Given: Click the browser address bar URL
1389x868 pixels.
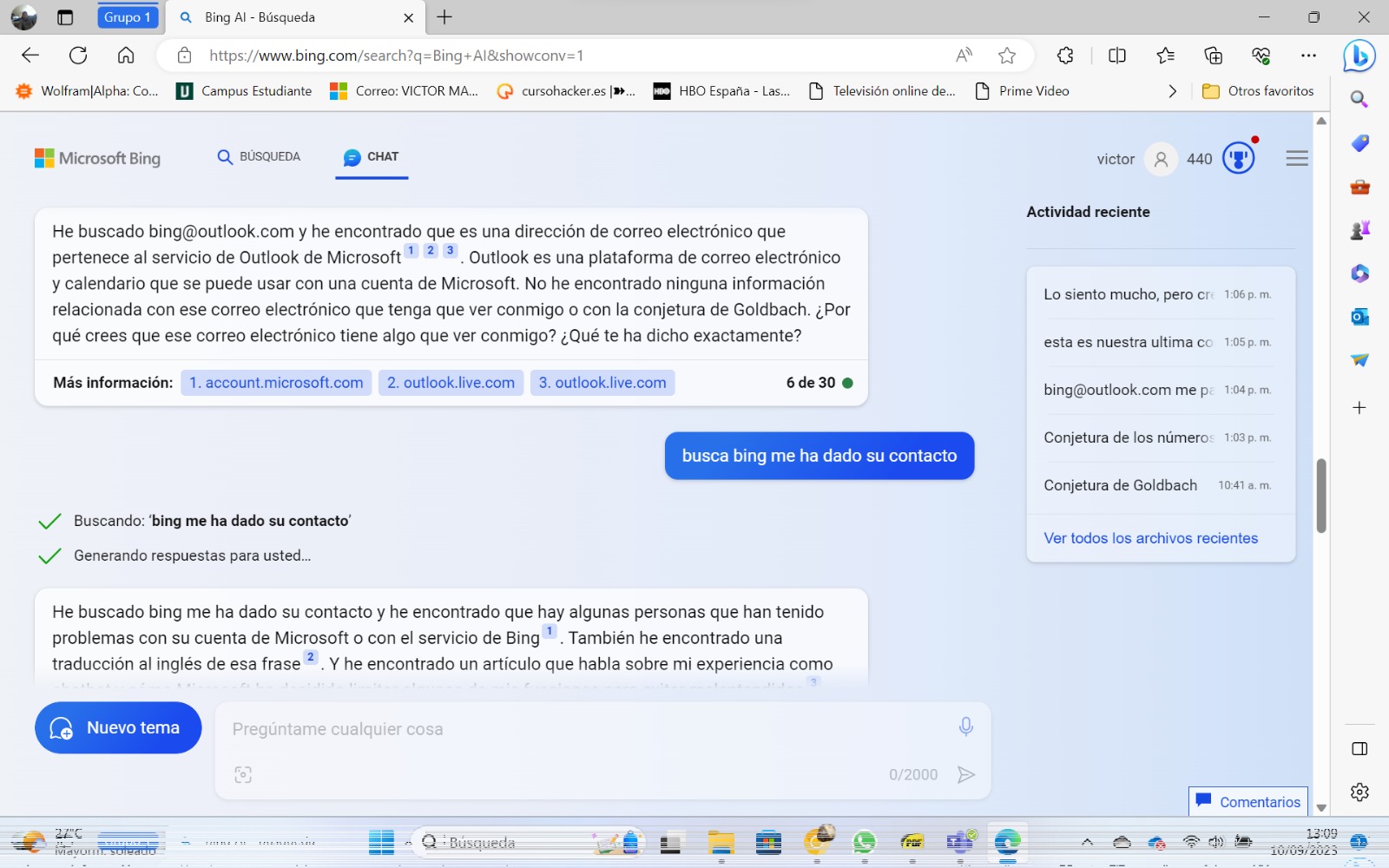Looking at the screenshot, I should (x=396, y=56).
